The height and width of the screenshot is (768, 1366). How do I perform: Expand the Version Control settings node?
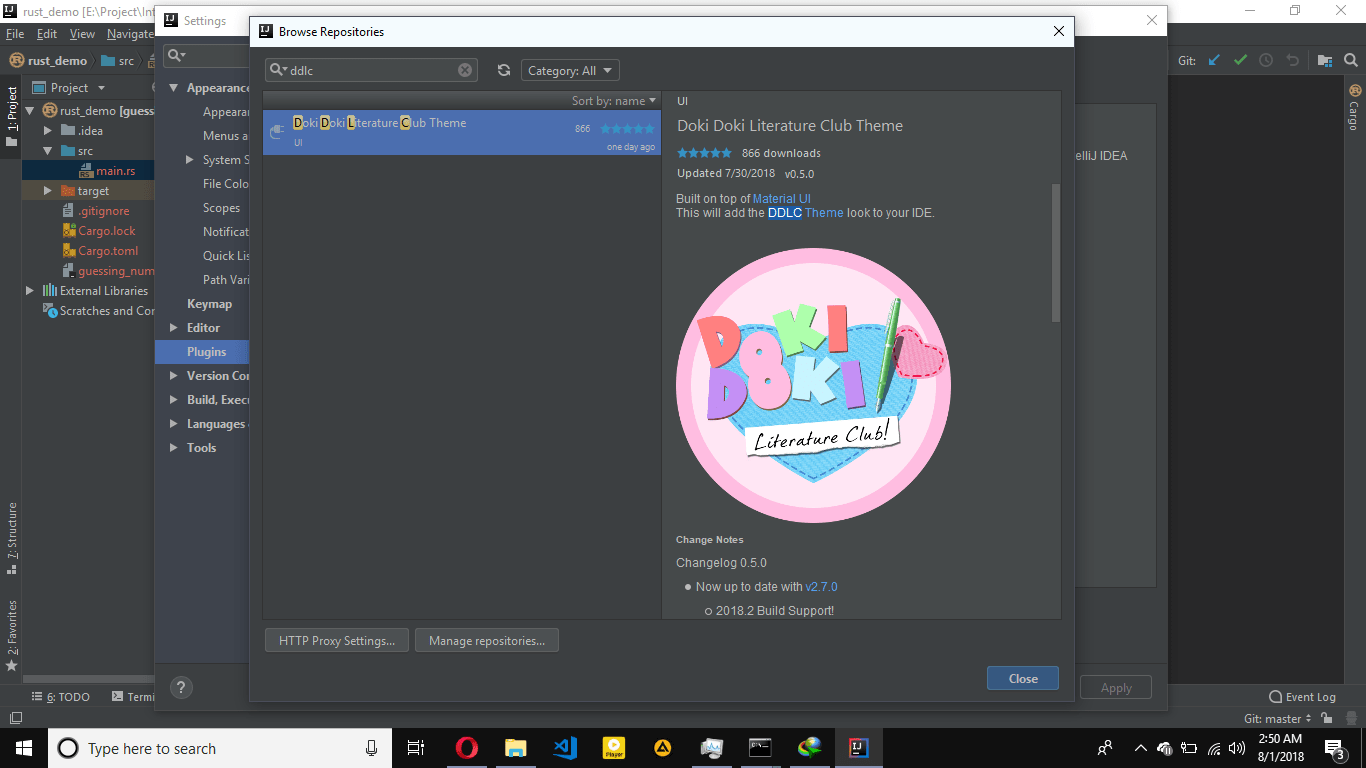click(x=174, y=376)
